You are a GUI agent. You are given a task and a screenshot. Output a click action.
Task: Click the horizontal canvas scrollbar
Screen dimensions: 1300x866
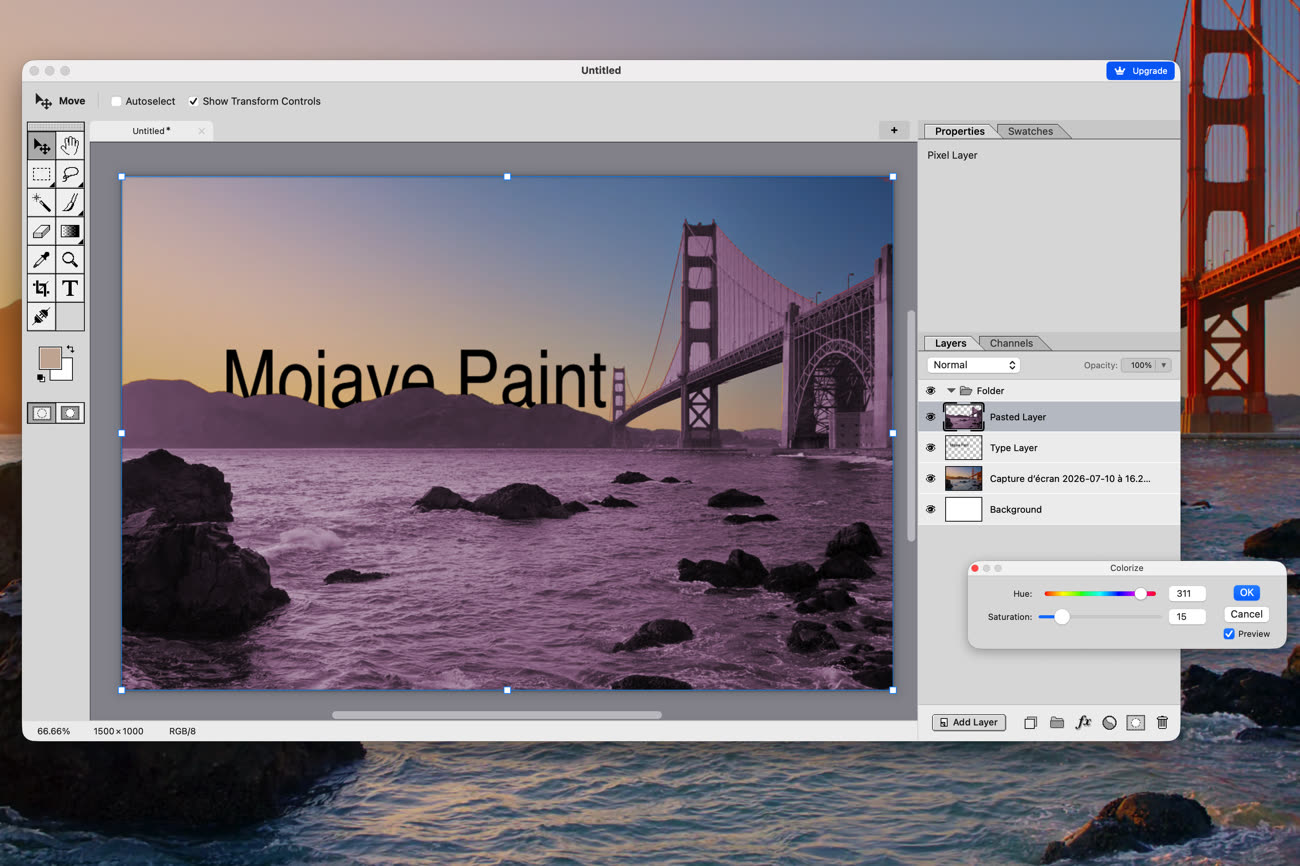tap(497, 715)
